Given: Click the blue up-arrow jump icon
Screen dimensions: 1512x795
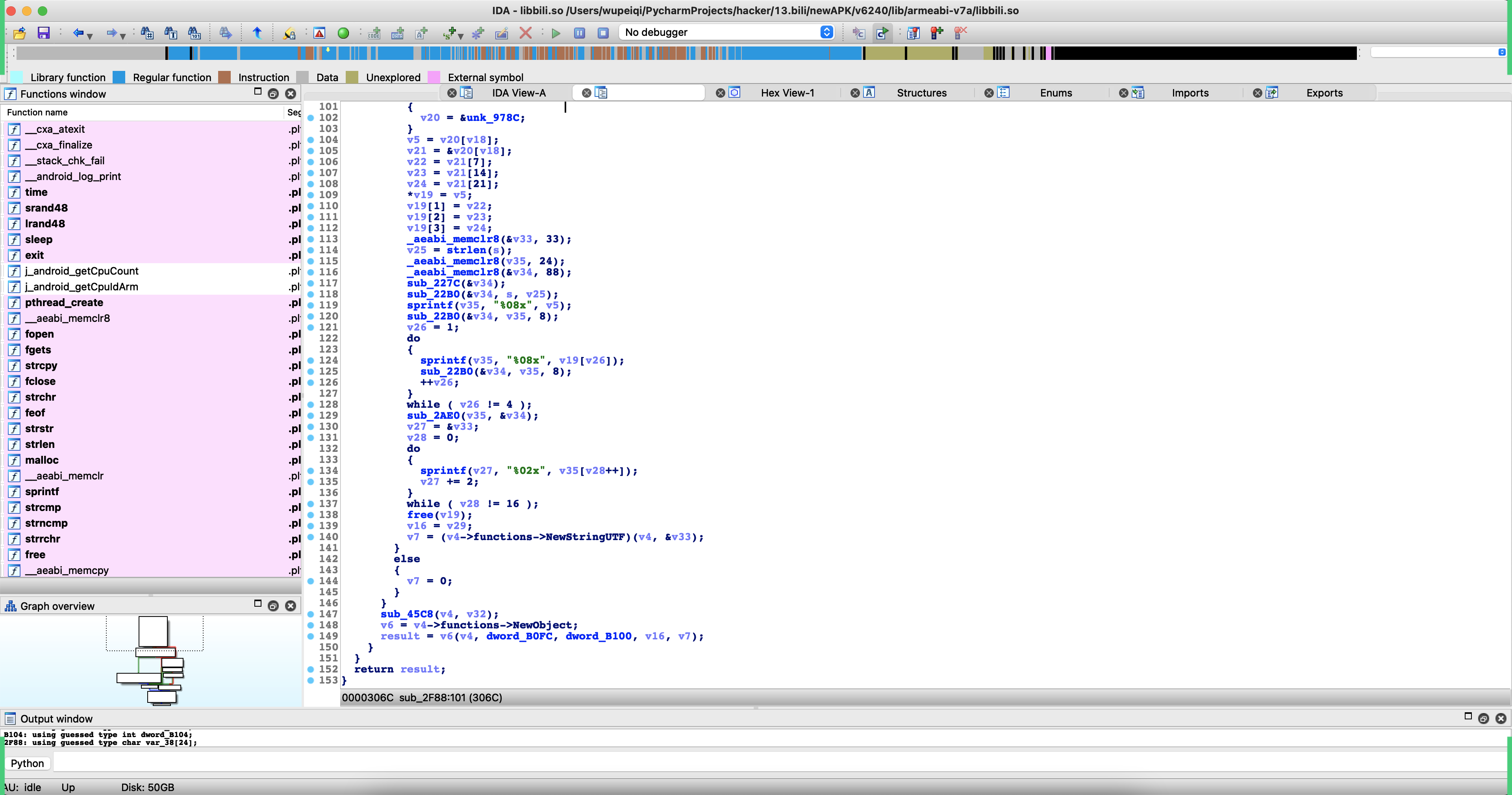Looking at the screenshot, I should click(x=257, y=33).
